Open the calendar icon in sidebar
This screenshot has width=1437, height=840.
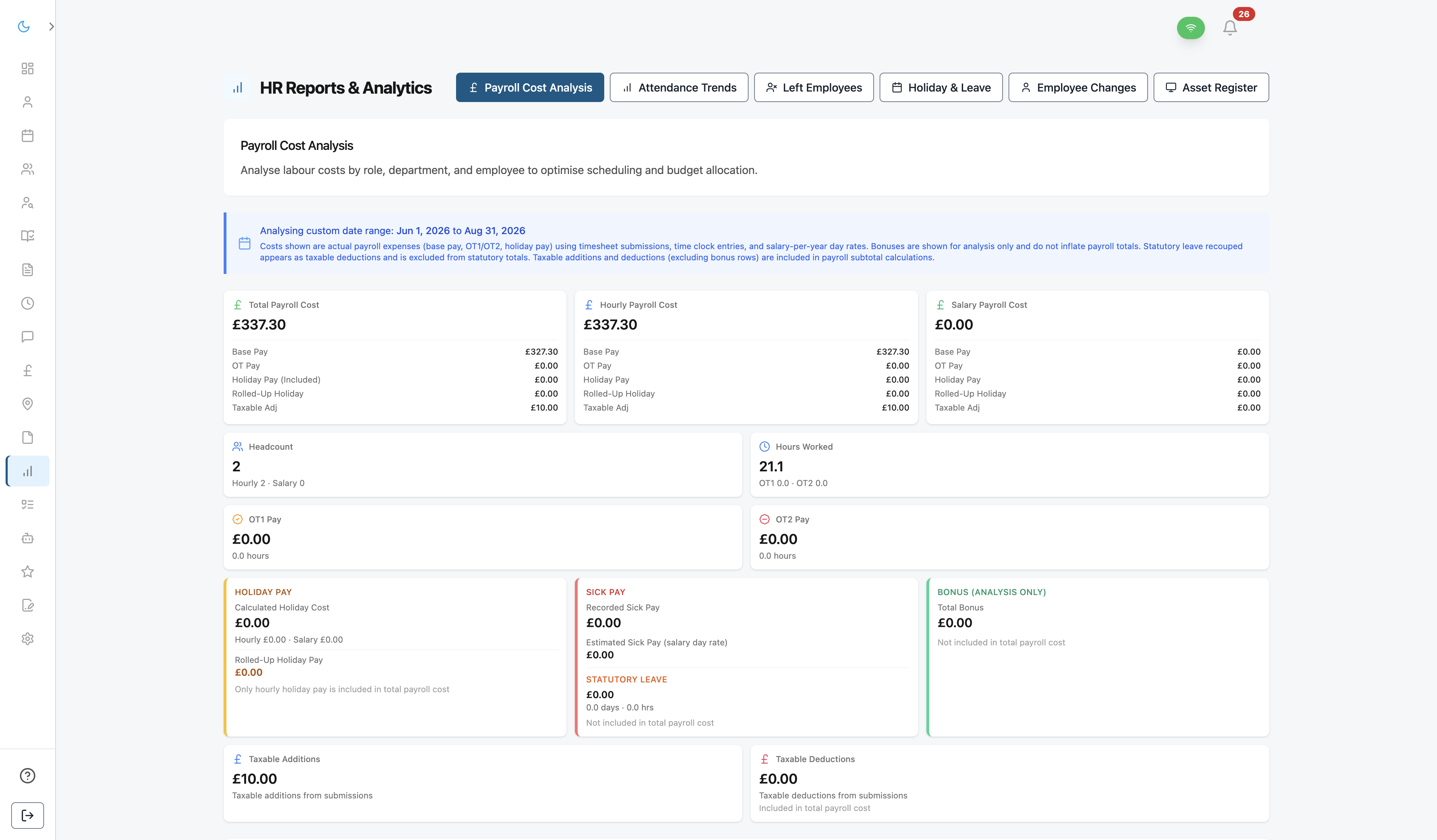coord(27,136)
